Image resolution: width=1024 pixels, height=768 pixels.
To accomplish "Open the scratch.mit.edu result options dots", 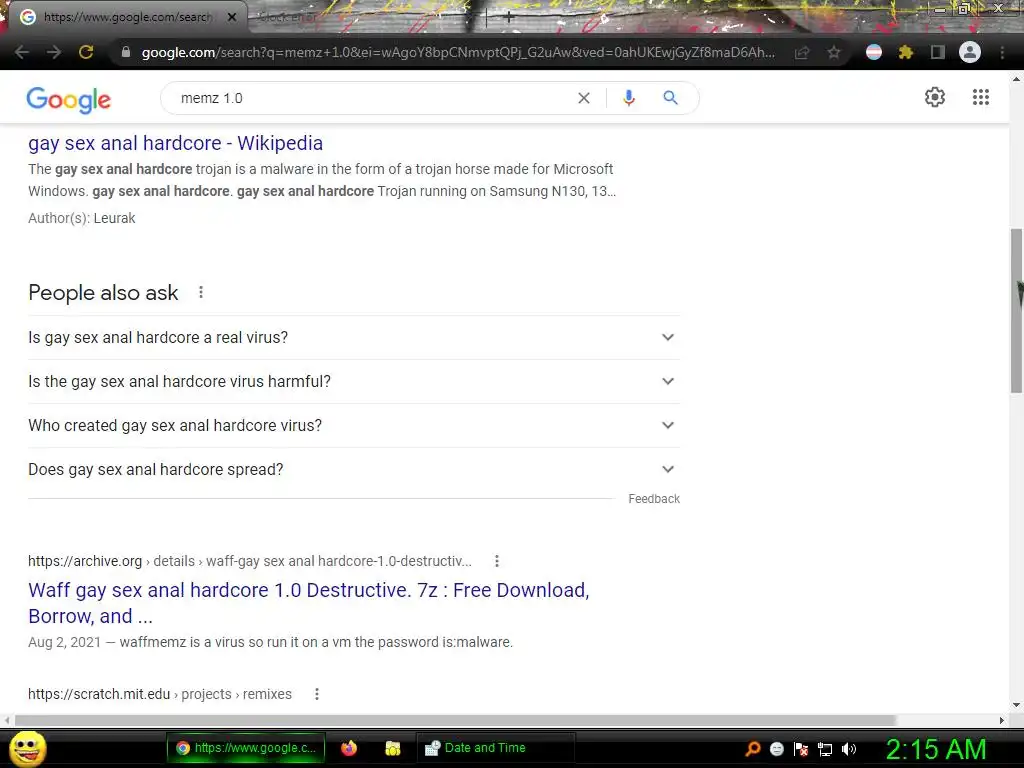I will 317,694.
